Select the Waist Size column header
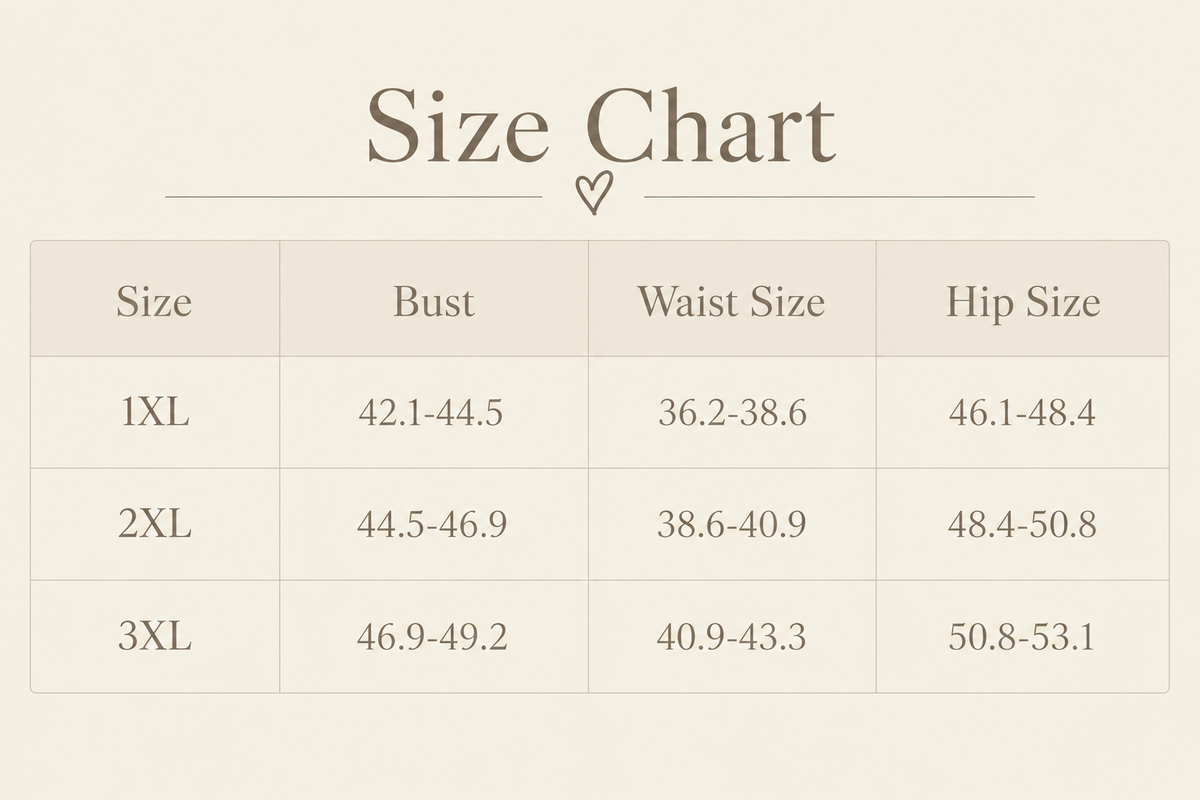Viewport: 1200px width, 800px height. pyautogui.click(x=732, y=301)
